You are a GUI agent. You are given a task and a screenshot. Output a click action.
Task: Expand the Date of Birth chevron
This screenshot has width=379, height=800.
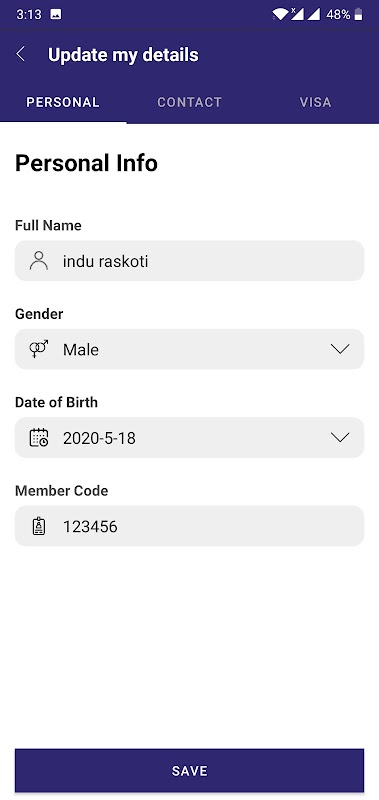point(340,437)
